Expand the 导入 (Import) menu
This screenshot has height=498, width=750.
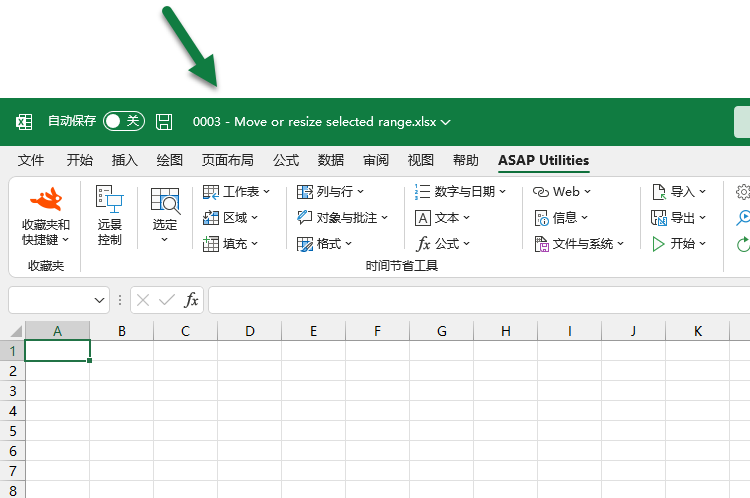[x=679, y=192]
